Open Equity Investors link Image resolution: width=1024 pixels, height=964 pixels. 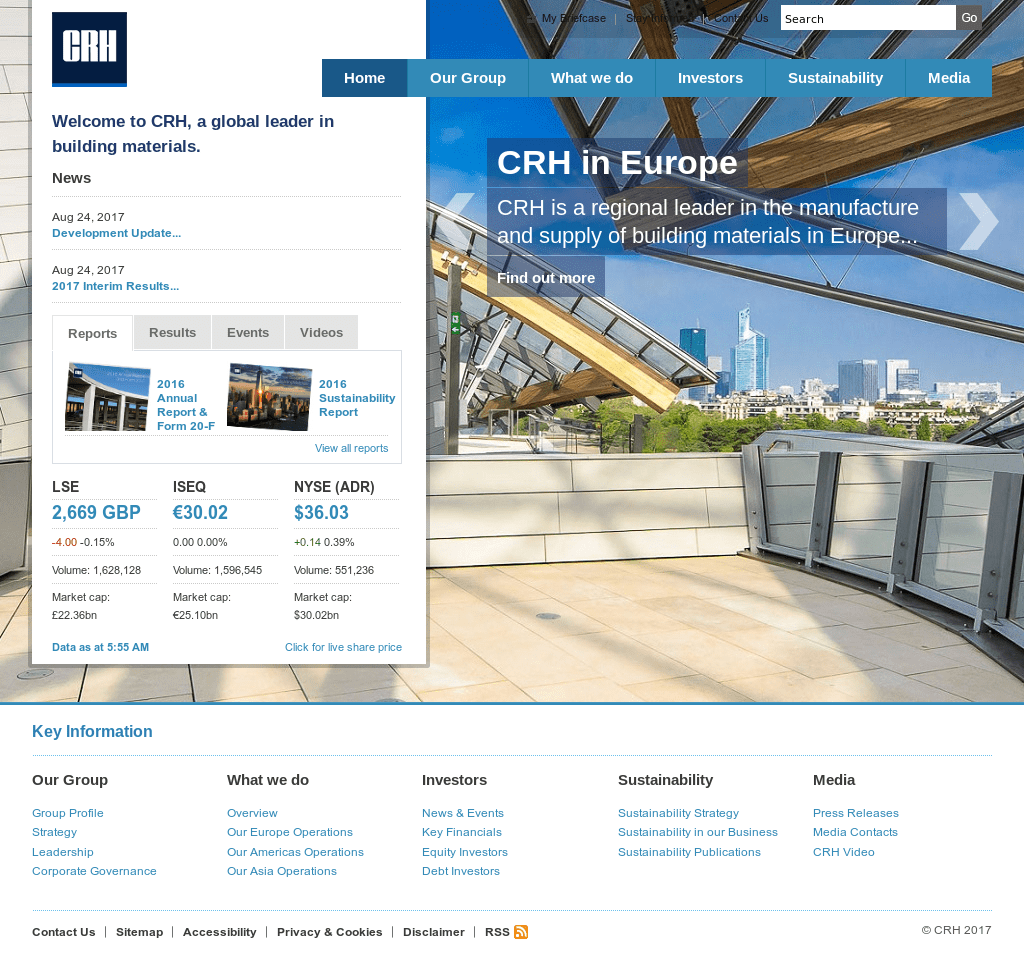464,852
